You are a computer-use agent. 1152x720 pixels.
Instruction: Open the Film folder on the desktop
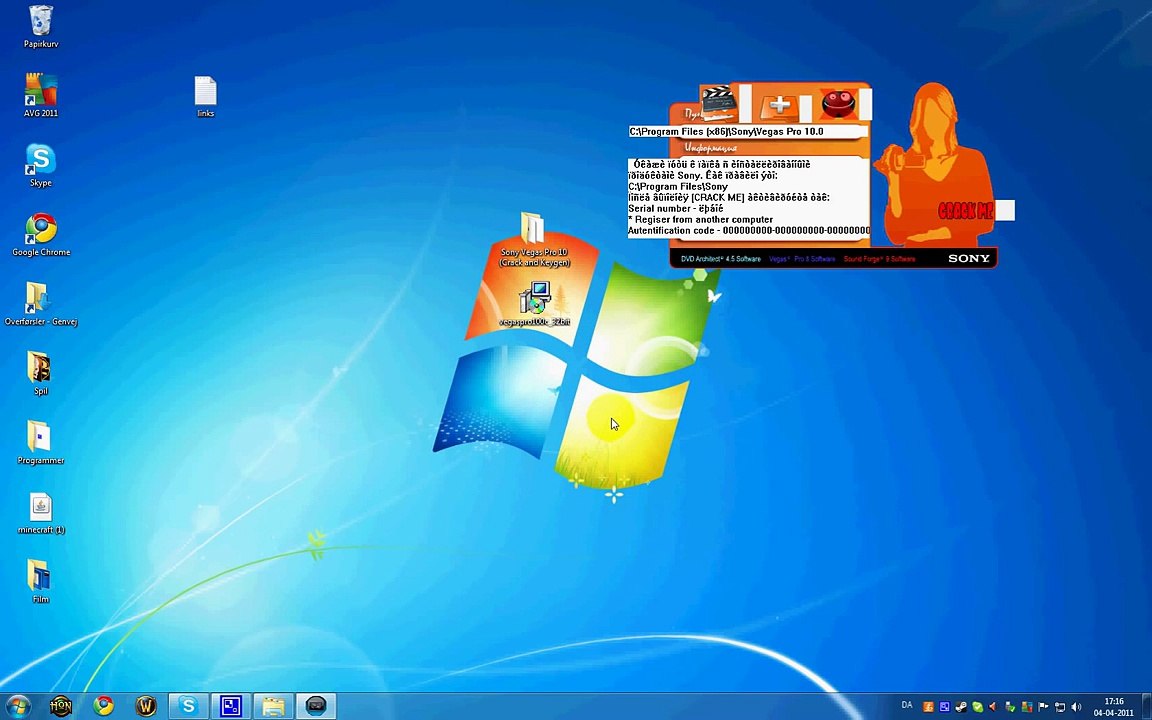pos(40,581)
